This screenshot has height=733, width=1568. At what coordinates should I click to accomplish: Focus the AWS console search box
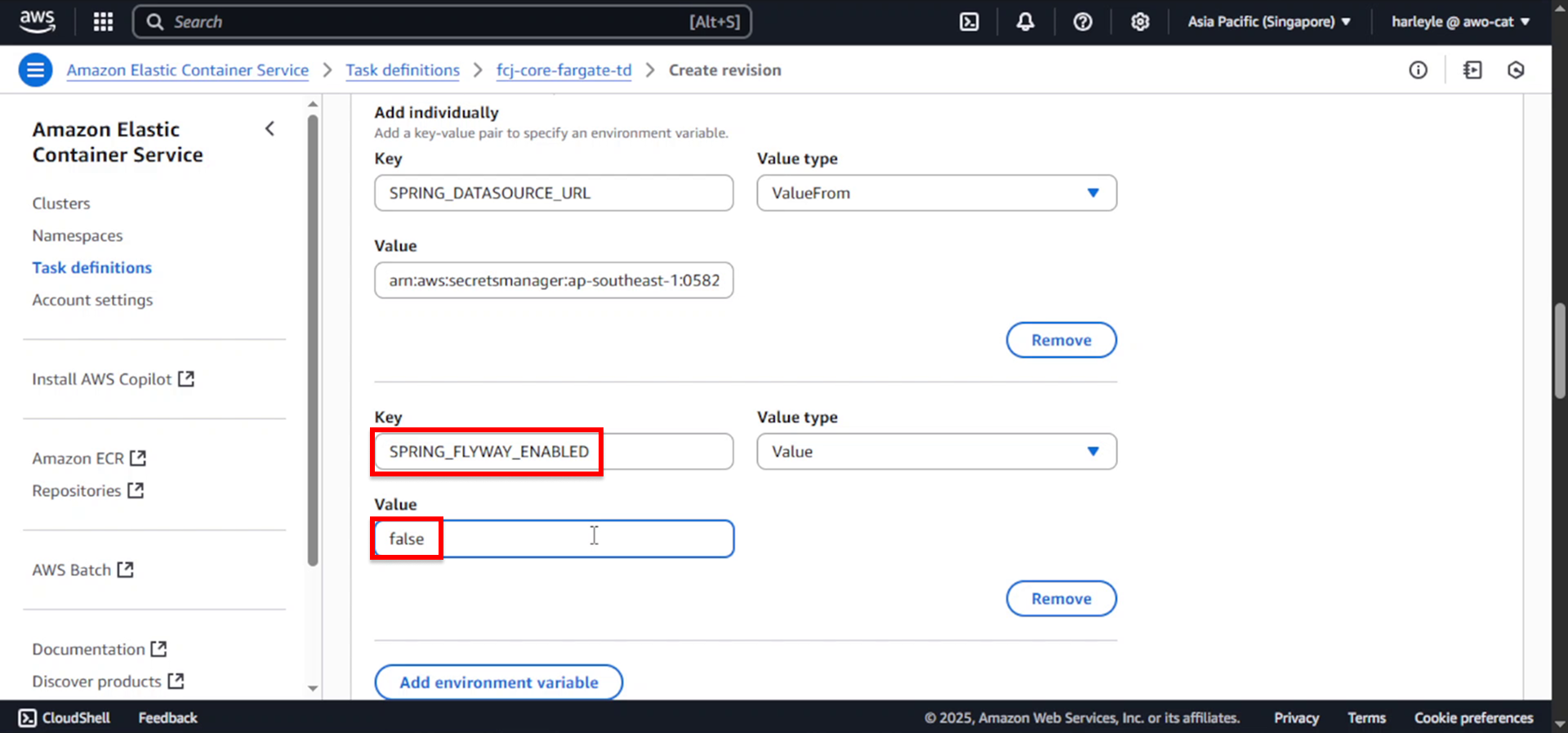(442, 22)
